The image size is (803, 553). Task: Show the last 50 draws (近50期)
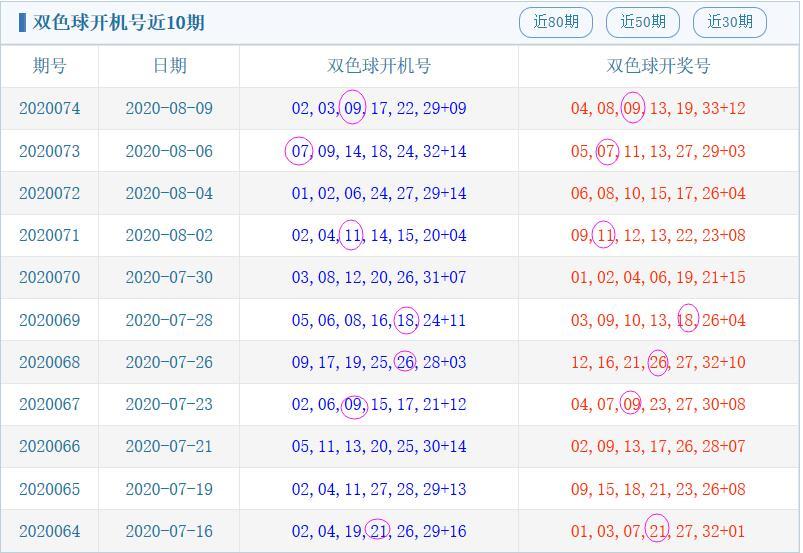pos(643,23)
